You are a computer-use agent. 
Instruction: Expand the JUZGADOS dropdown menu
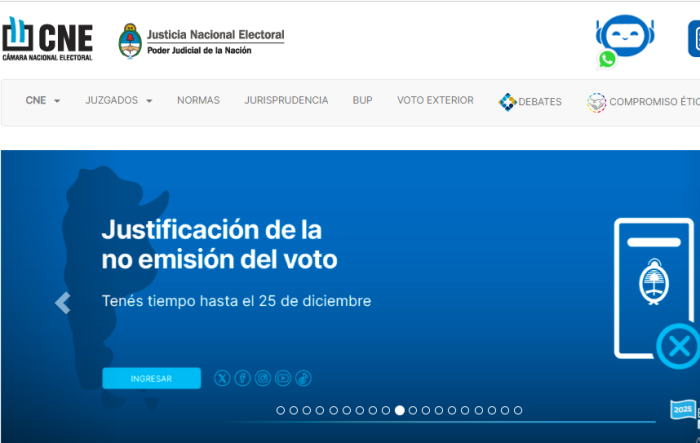pos(118,101)
